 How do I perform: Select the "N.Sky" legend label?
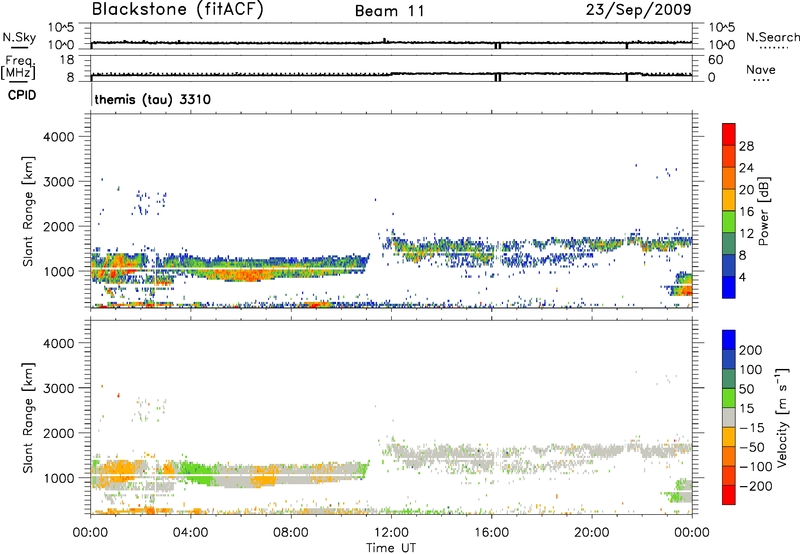(x=19, y=38)
